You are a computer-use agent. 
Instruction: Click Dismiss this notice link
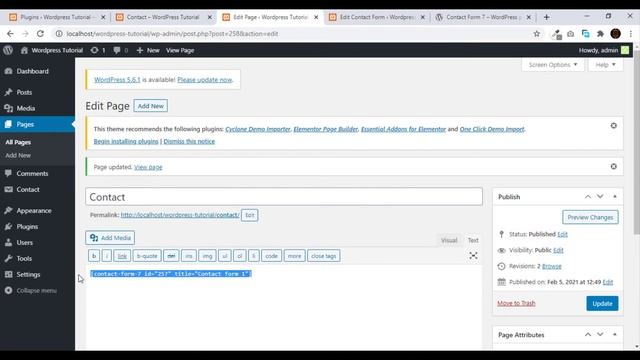189,141
